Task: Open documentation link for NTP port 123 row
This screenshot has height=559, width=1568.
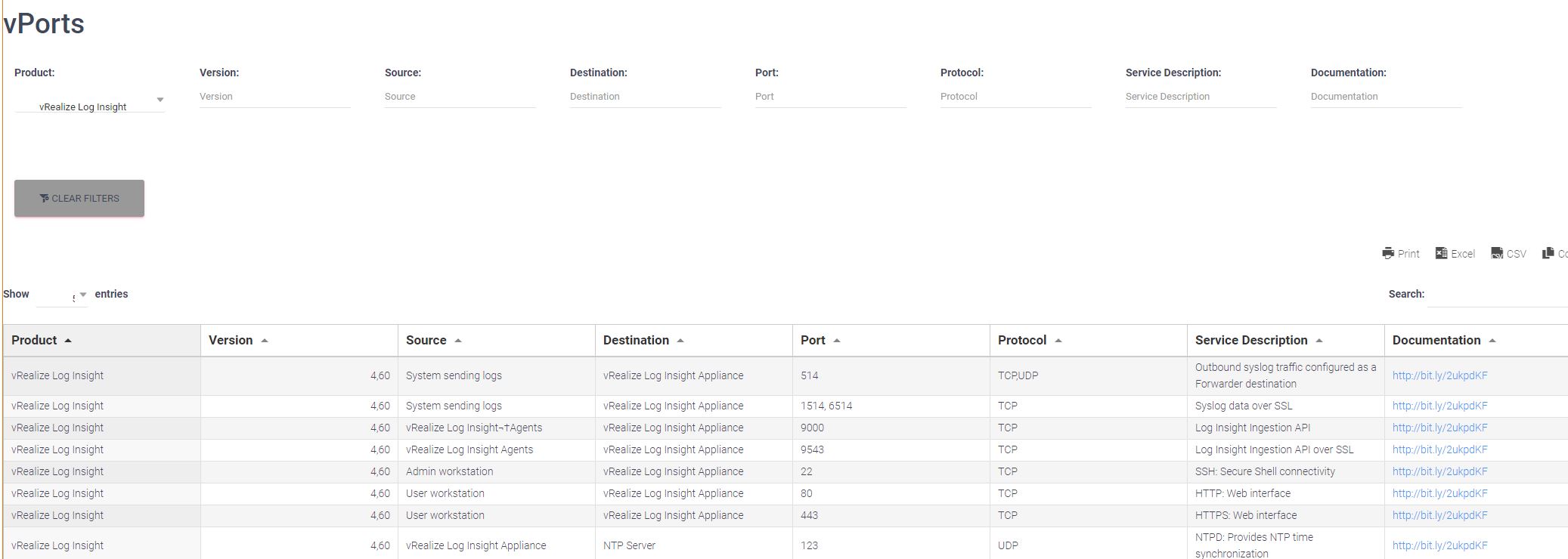Action: (x=1439, y=545)
